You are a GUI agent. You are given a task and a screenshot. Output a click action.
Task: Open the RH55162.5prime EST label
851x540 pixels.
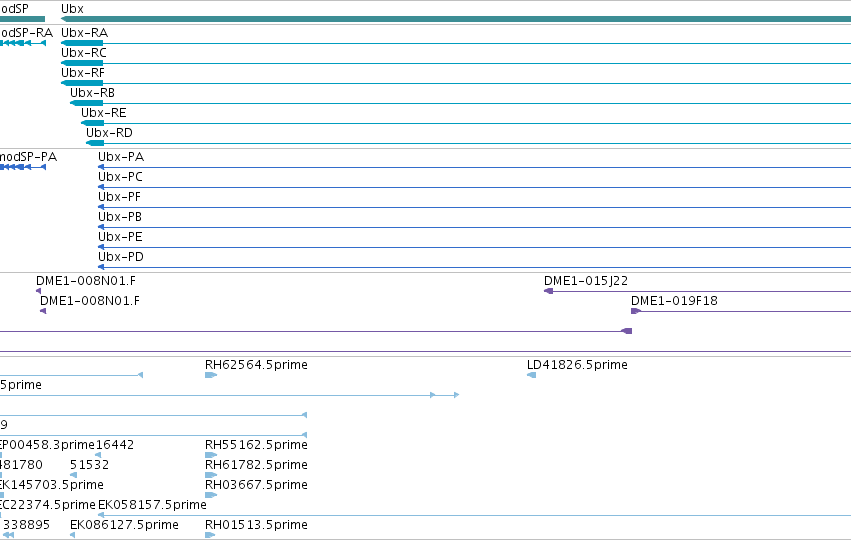click(x=256, y=445)
